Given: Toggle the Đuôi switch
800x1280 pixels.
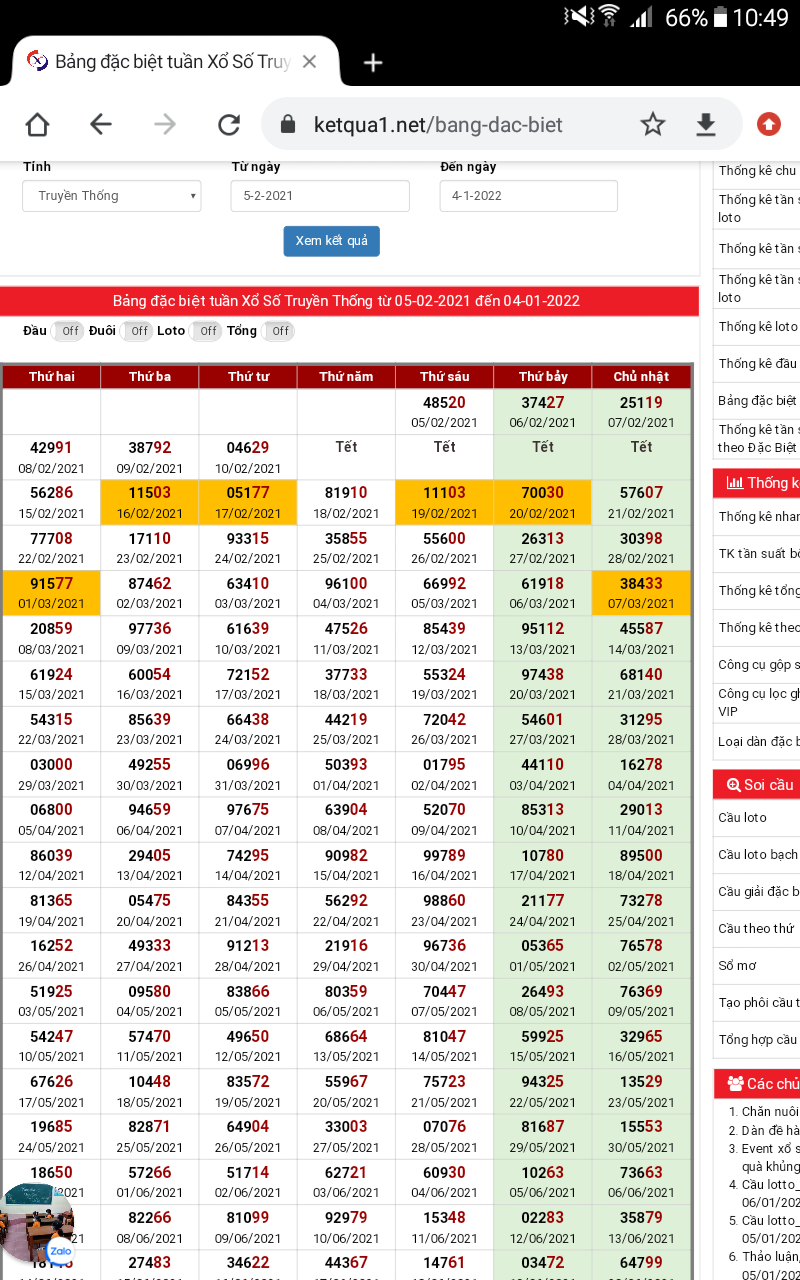Looking at the screenshot, I should 137,331.
